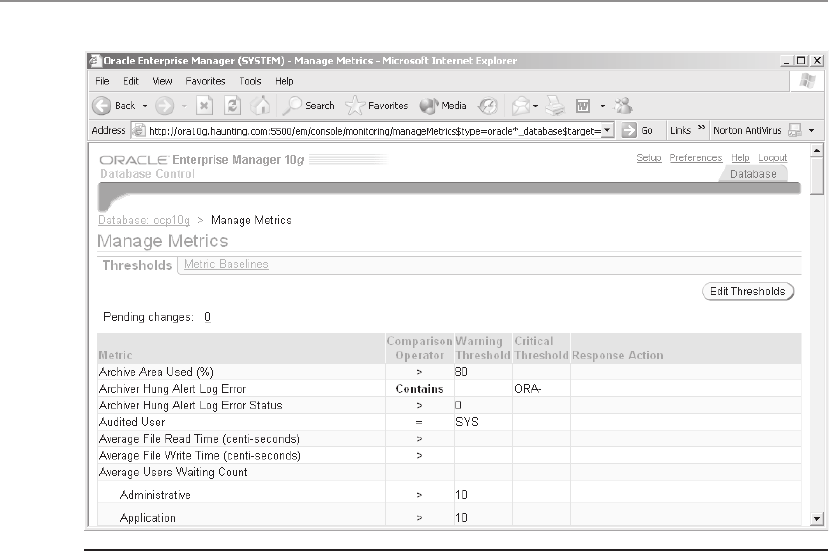Viewport: 829px width, 551px height.
Task: Open the Edit menu
Action: point(131,81)
